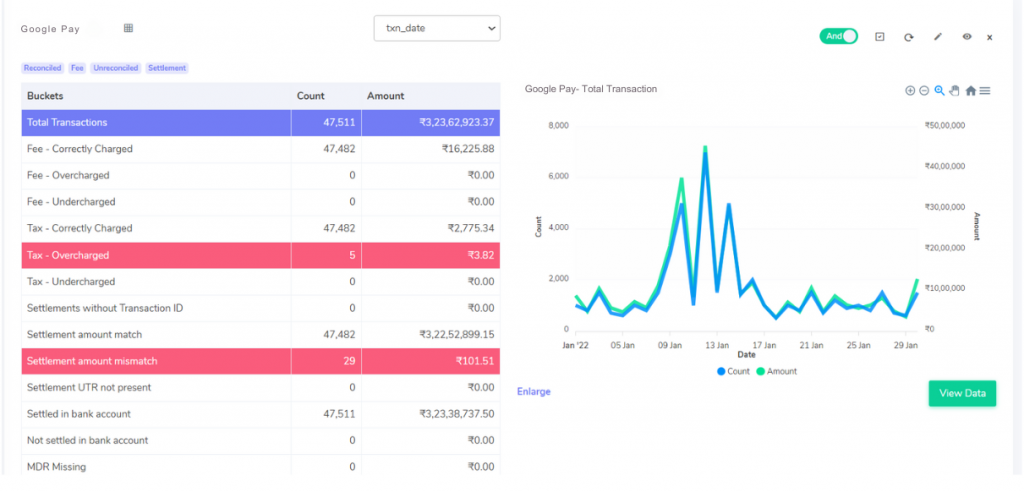Toggle the Count series in the legend

click(x=733, y=371)
